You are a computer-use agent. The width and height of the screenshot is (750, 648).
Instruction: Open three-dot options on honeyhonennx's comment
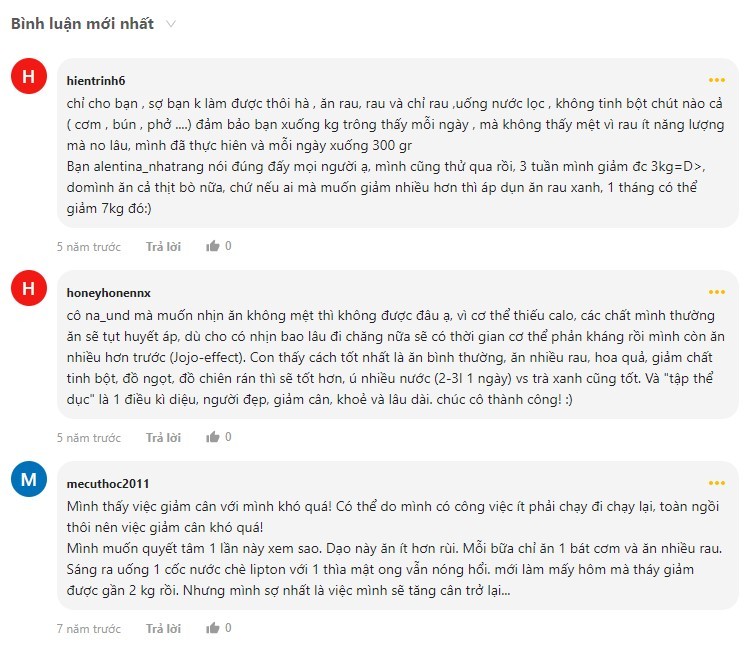(x=717, y=292)
